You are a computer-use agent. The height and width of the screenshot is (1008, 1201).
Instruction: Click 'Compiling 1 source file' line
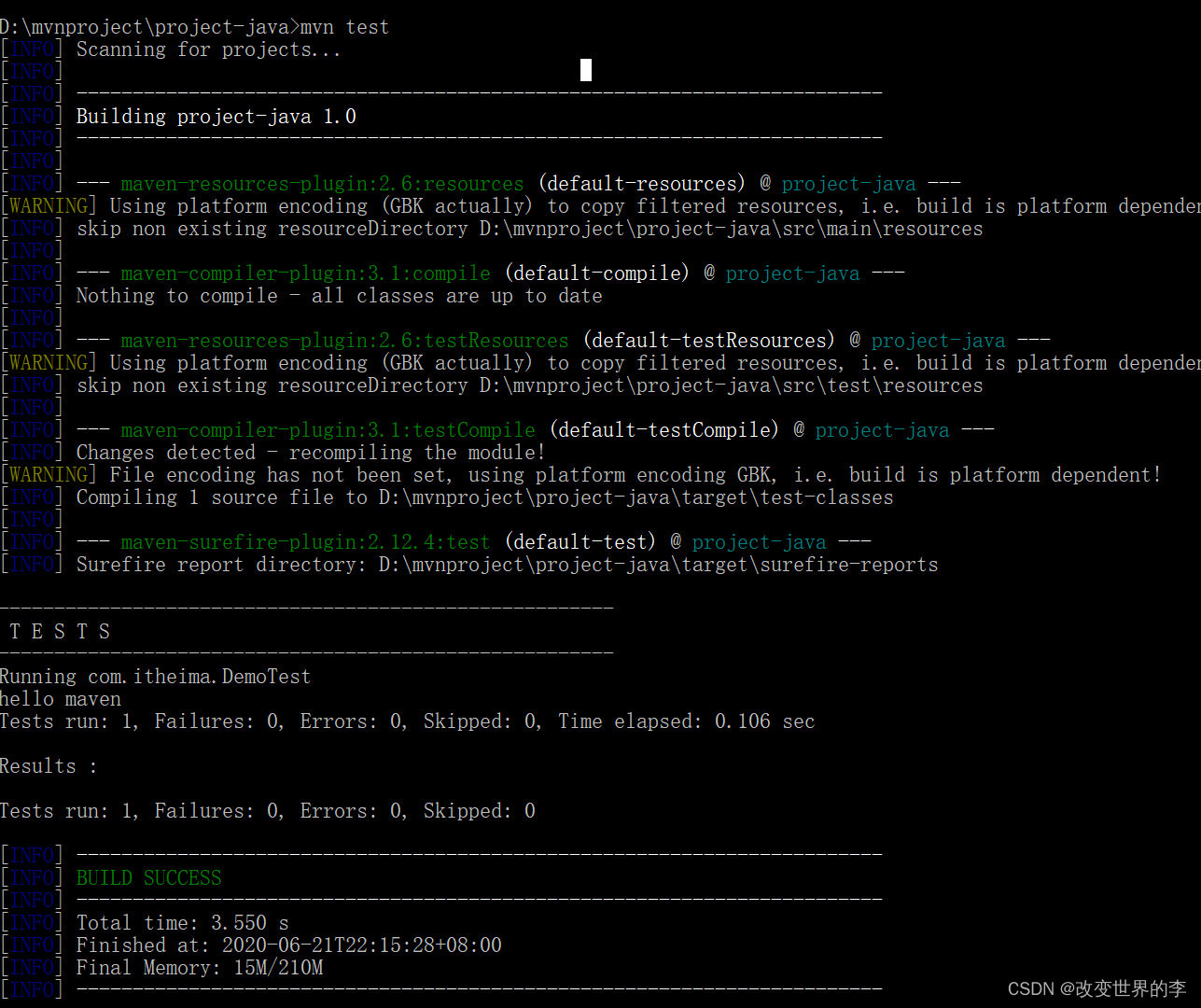coord(485,497)
